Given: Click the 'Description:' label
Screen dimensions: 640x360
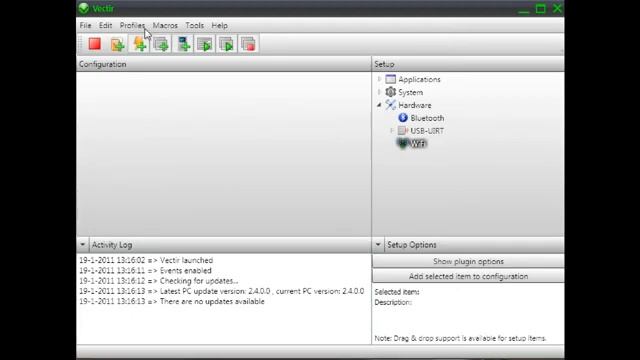Looking at the screenshot, I should tap(393, 302).
